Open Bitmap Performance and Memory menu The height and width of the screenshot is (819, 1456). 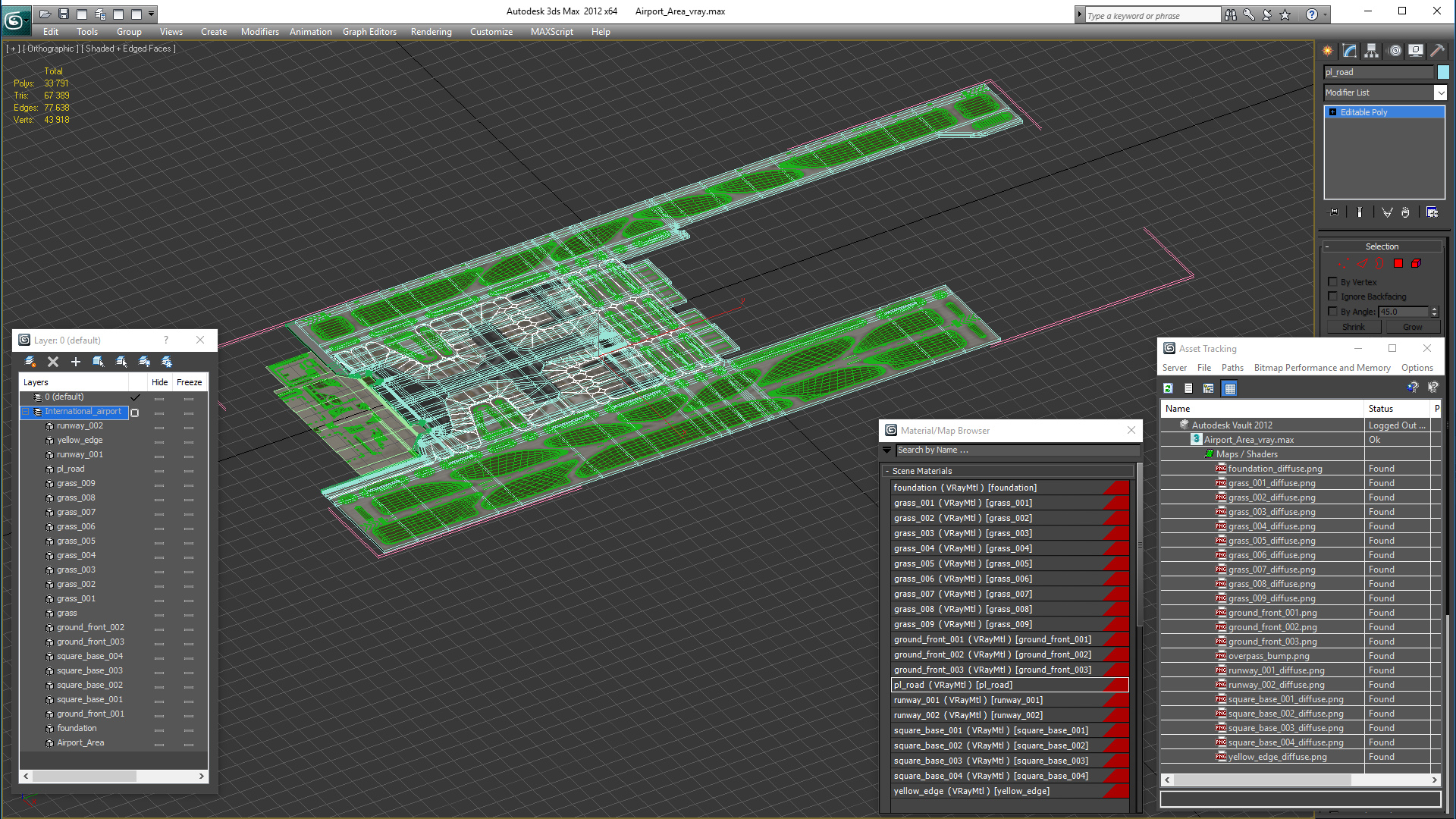[x=1323, y=368]
